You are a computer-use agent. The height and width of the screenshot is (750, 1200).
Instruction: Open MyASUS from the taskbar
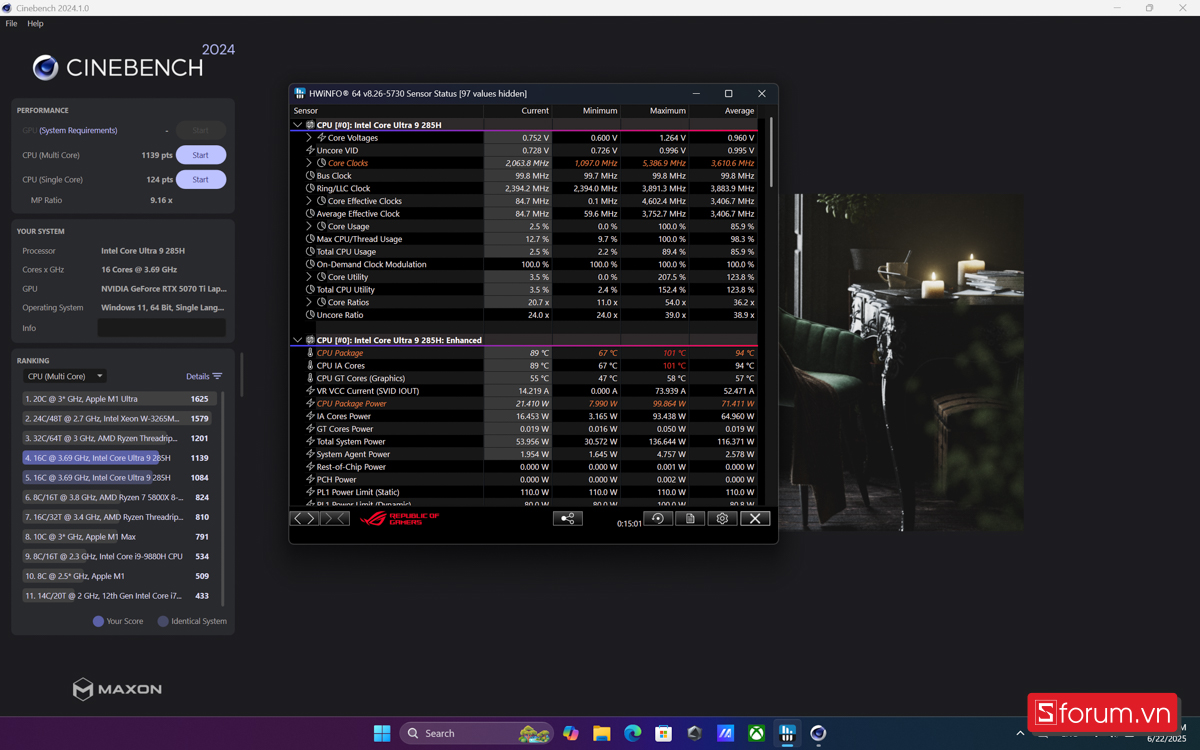tap(726, 733)
